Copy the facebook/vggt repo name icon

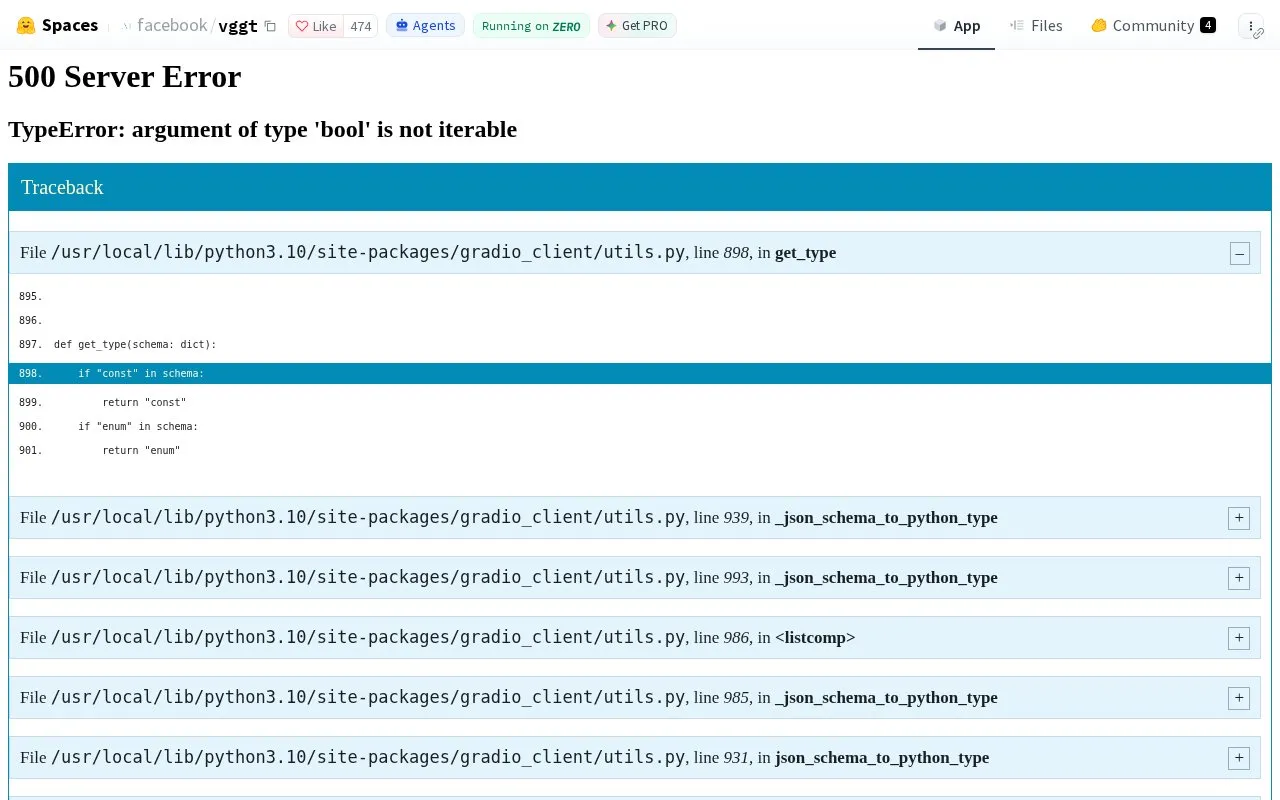tap(270, 26)
